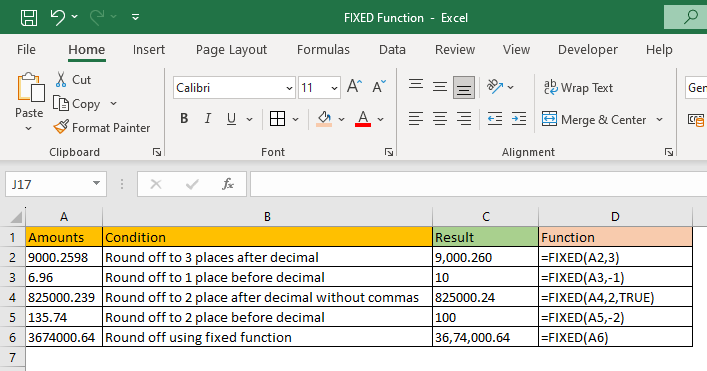Click the Format Painter button
Image resolution: width=707 pixels, height=371 pixels.
(x=102, y=128)
